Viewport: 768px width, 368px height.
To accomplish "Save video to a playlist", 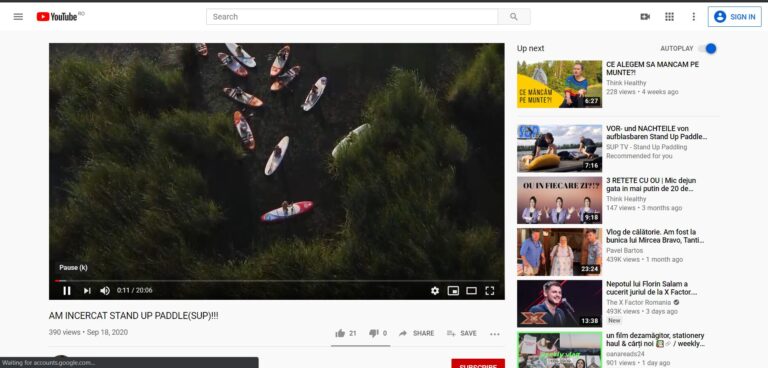I will pyautogui.click(x=461, y=333).
